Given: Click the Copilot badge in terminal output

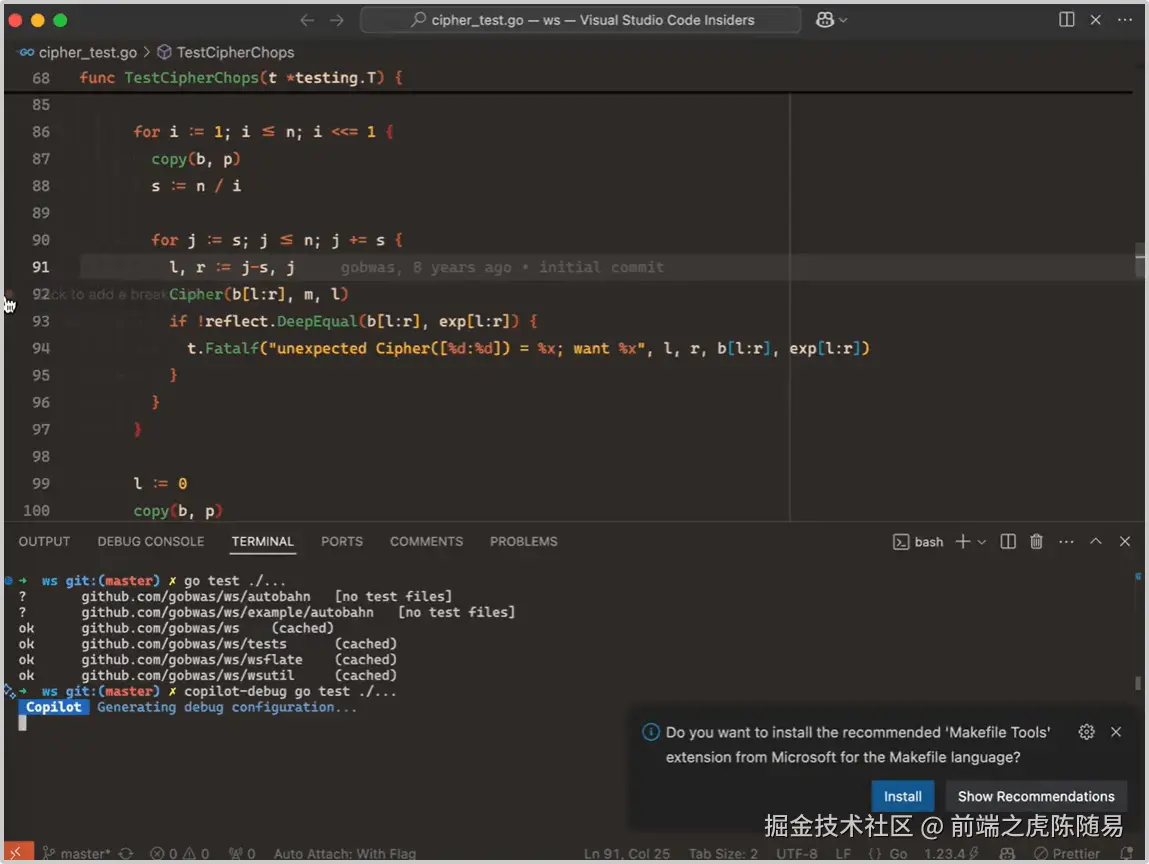Looking at the screenshot, I should [x=53, y=706].
